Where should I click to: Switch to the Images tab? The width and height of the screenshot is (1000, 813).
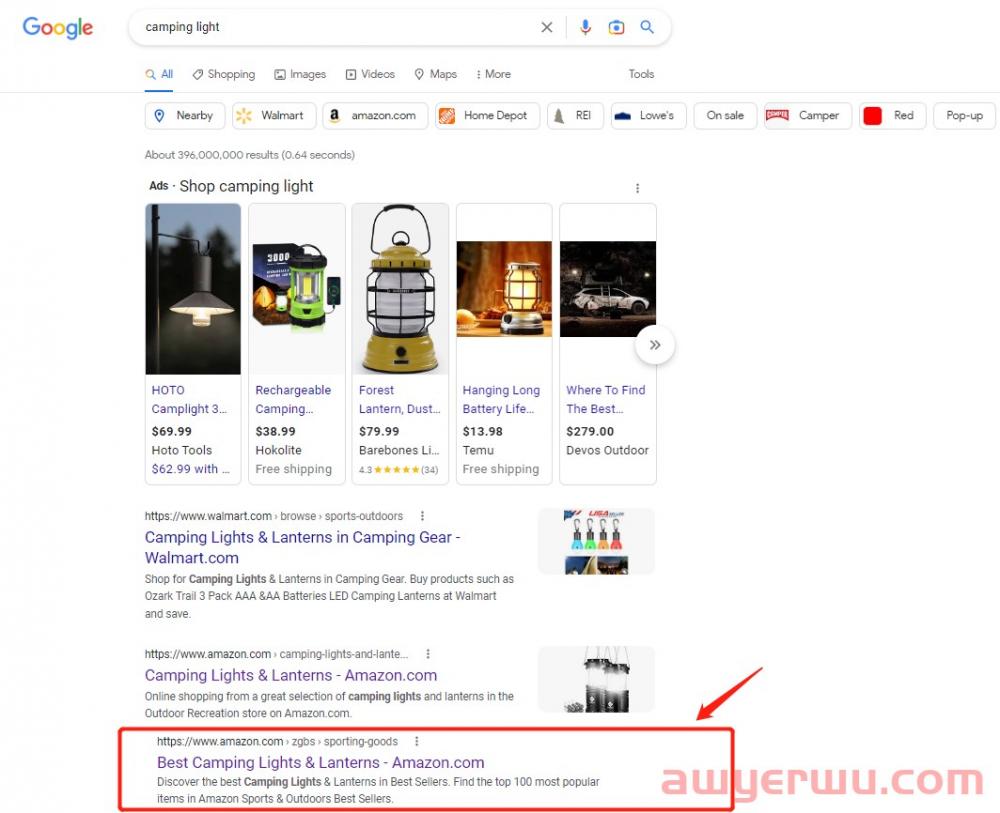(x=301, y=74)
